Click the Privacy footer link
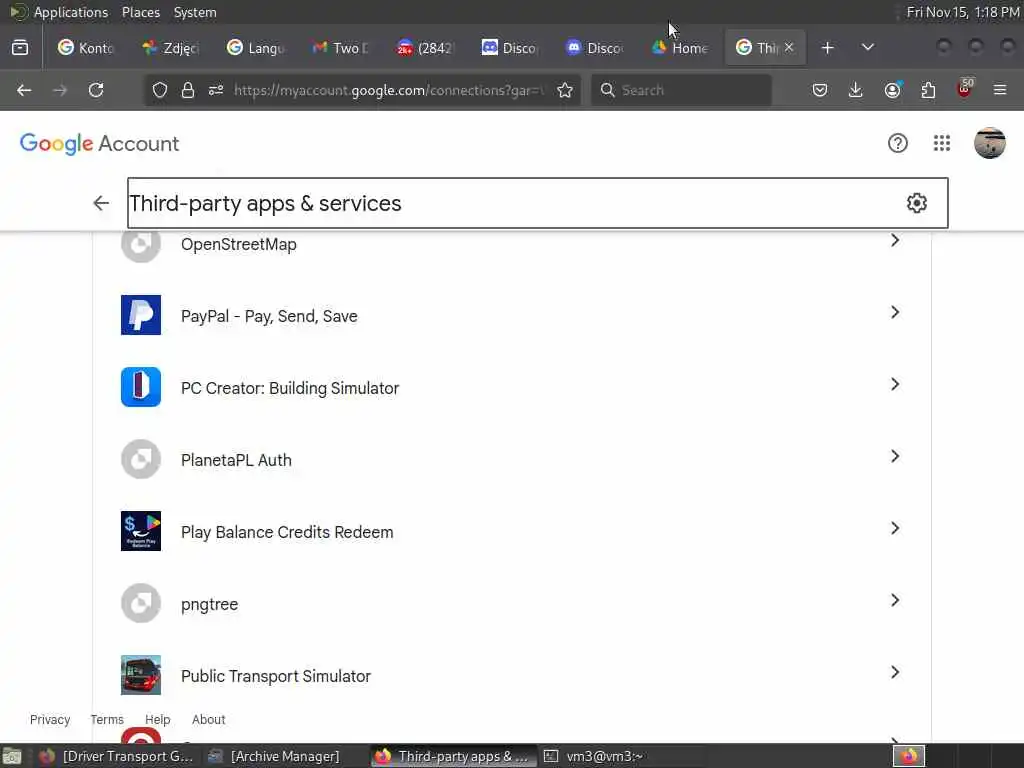Image resolution: width=1024 pixels, height=768 pixels. pyautogui.click(x=50, y=719)
